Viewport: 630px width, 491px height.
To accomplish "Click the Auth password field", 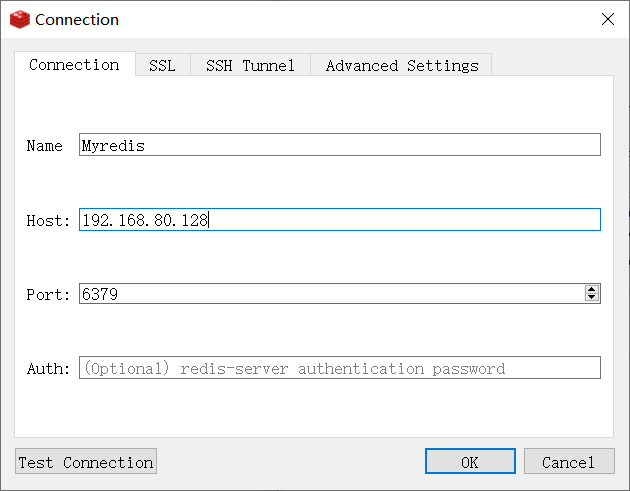I will [x=339, y=368].
